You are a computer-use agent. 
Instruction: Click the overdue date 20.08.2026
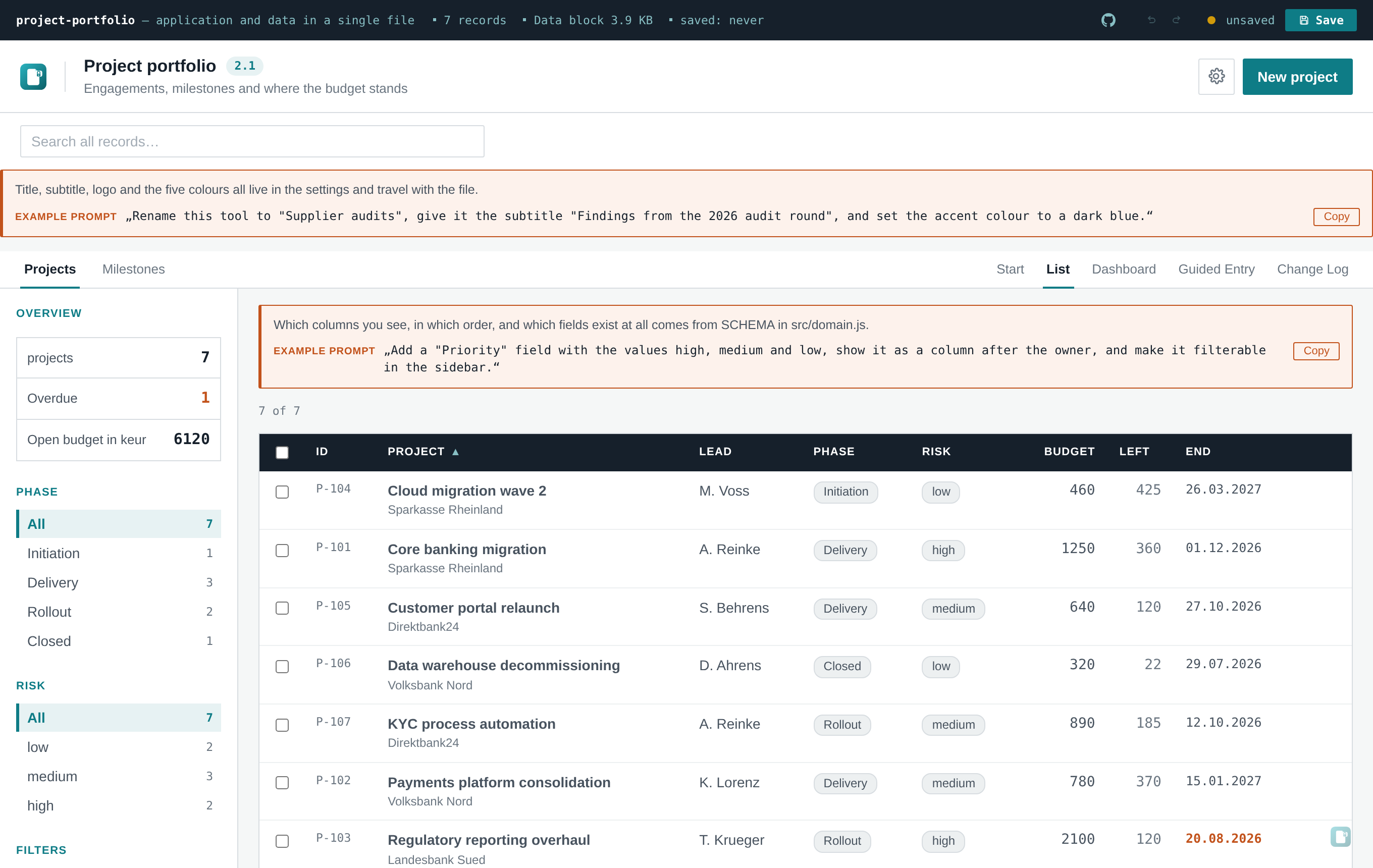(1223, 838)
